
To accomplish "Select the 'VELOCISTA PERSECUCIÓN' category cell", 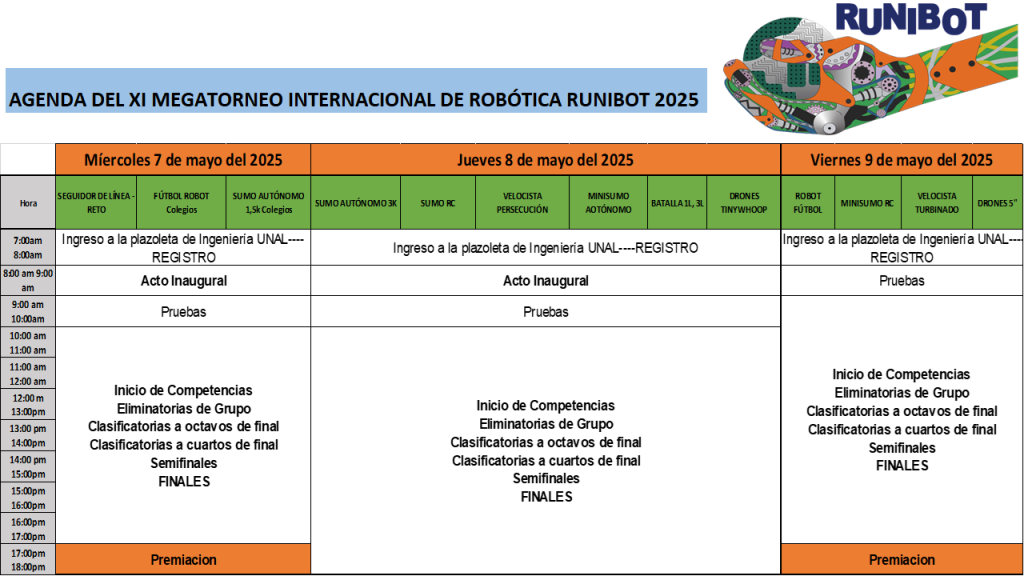I will [522, 203].
